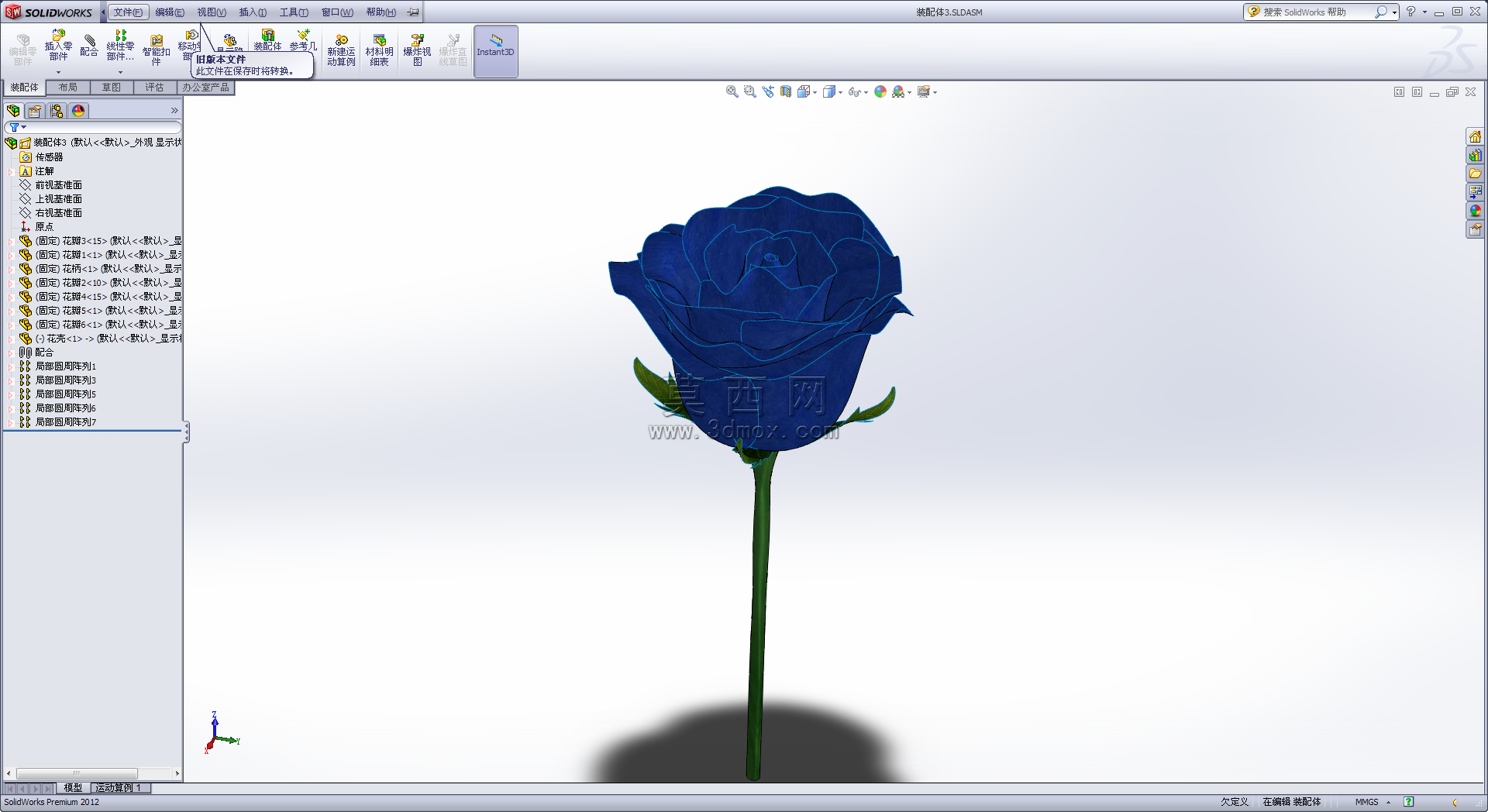Click the 新建运动算例 motion study icon
Screen dimensions: 1488x812
coord(341,50)
